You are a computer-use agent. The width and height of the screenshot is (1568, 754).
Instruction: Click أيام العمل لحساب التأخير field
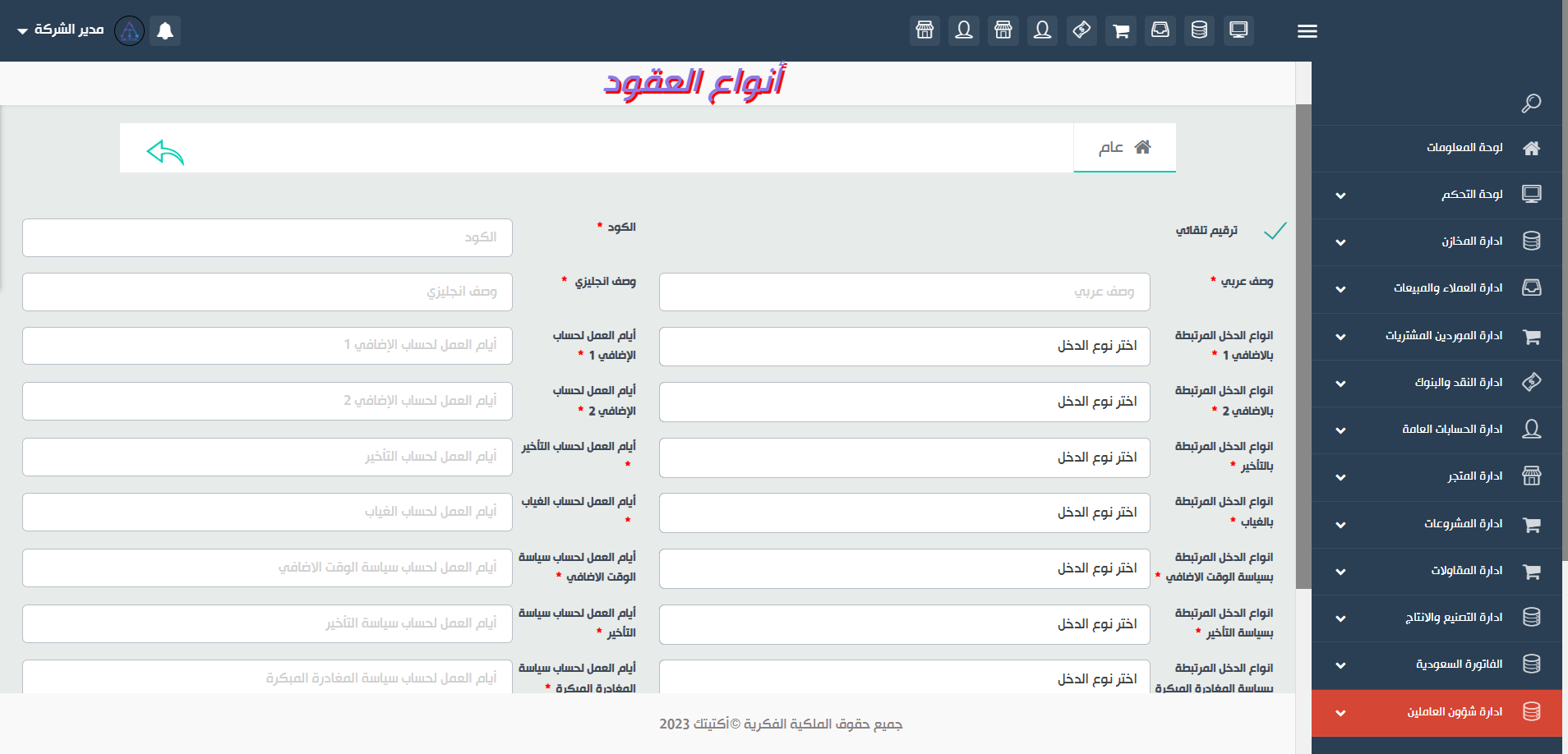pyautogui.click(x=267, y=457)
